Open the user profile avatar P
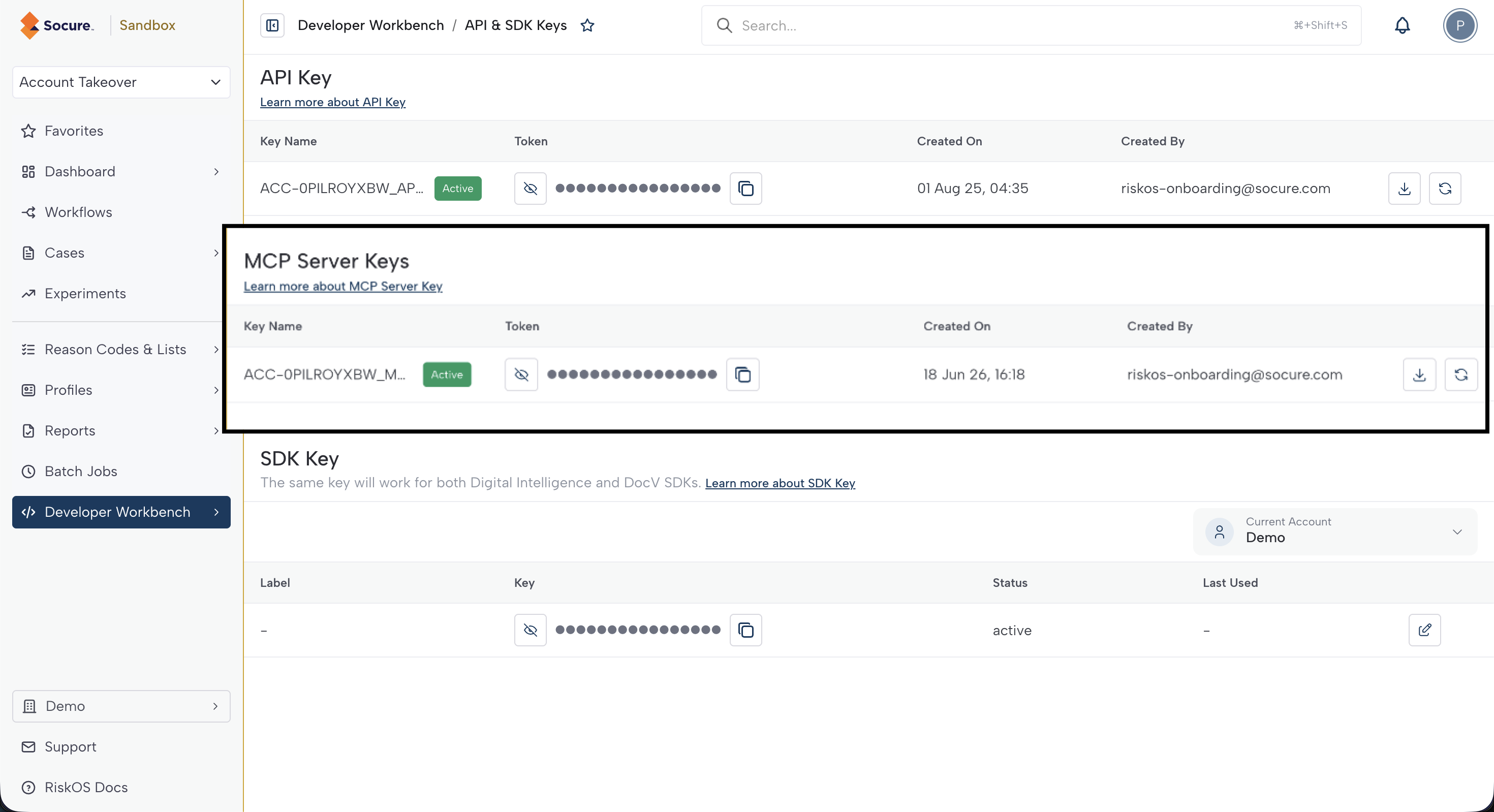The image size is (1494, 812). point(1460,25)
